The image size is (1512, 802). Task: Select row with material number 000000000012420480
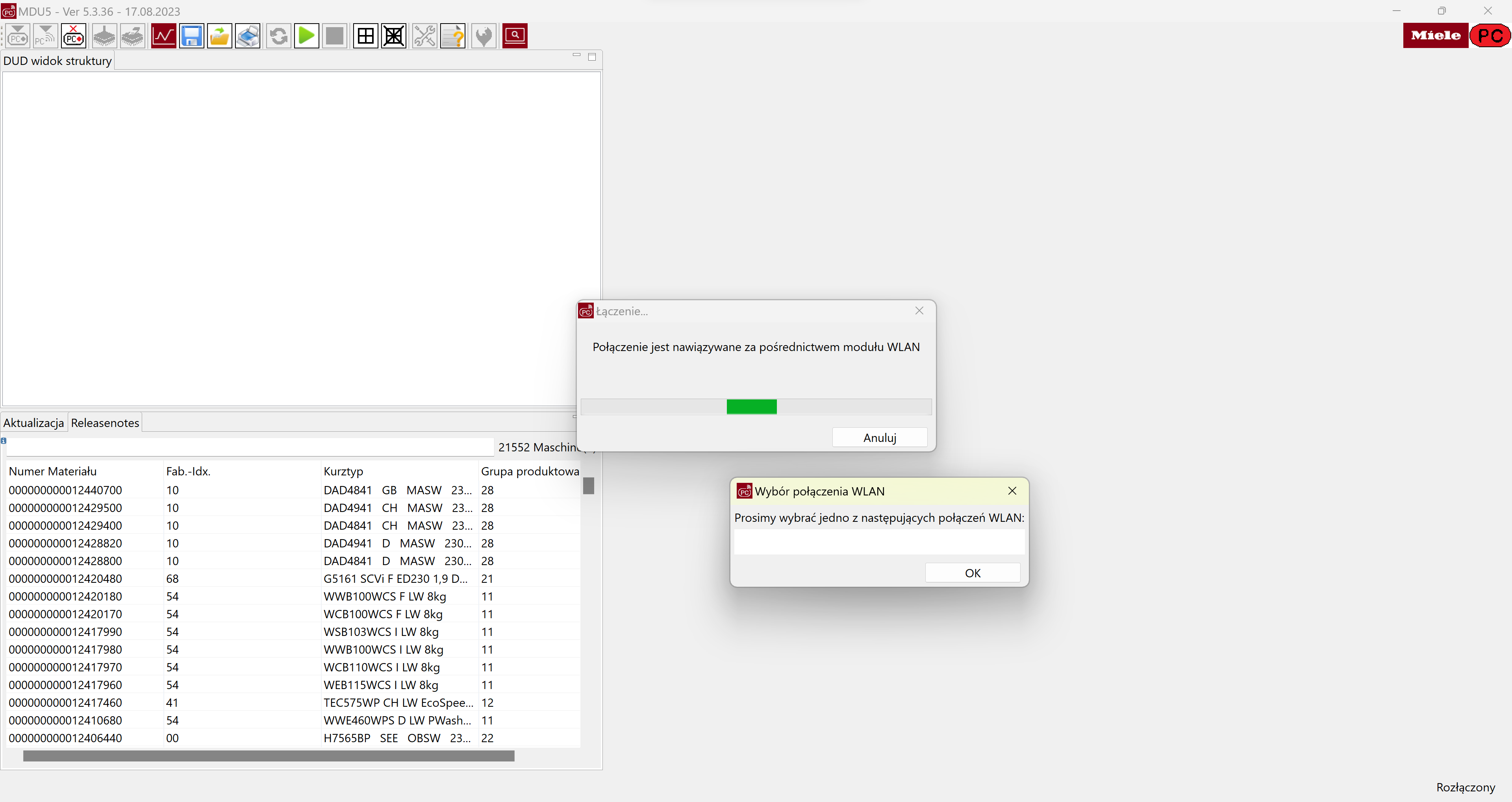point(65,578)
